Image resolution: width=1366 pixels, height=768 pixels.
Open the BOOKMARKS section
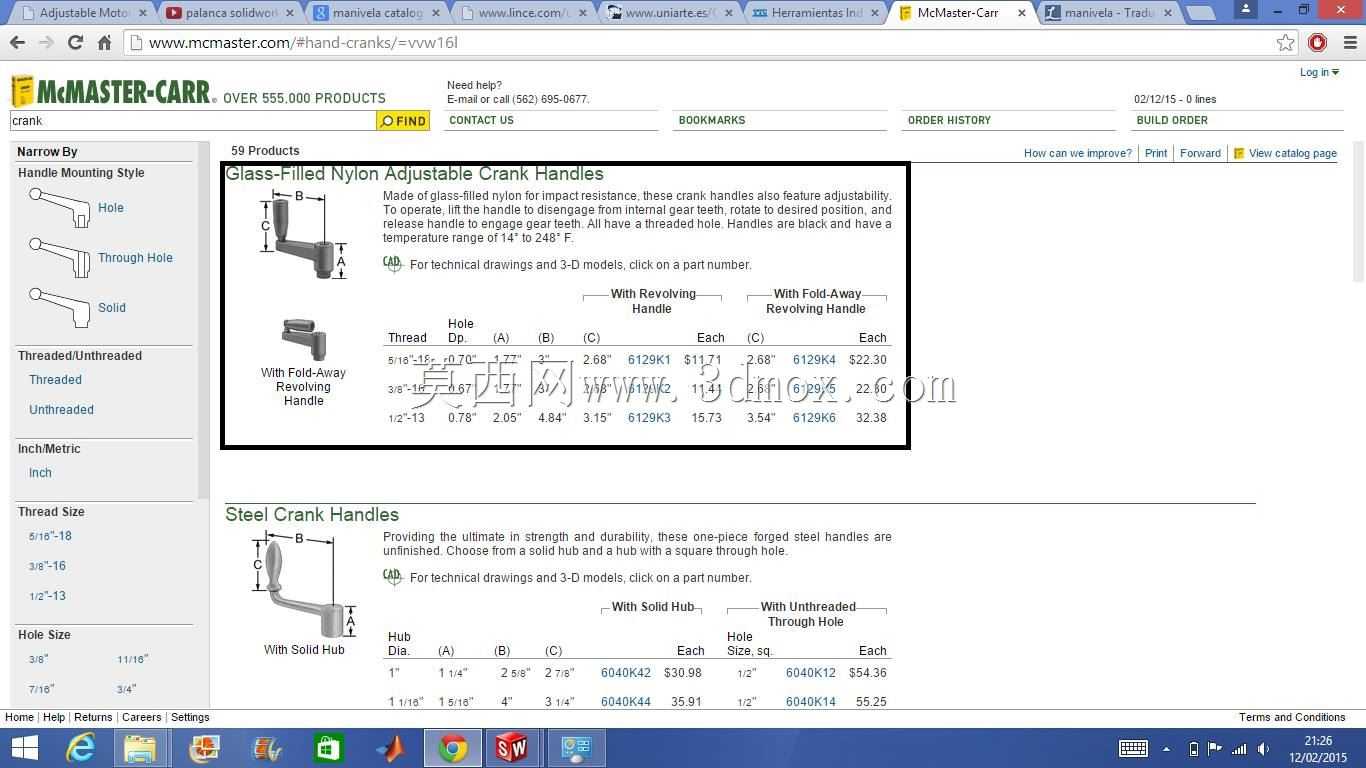712,120
